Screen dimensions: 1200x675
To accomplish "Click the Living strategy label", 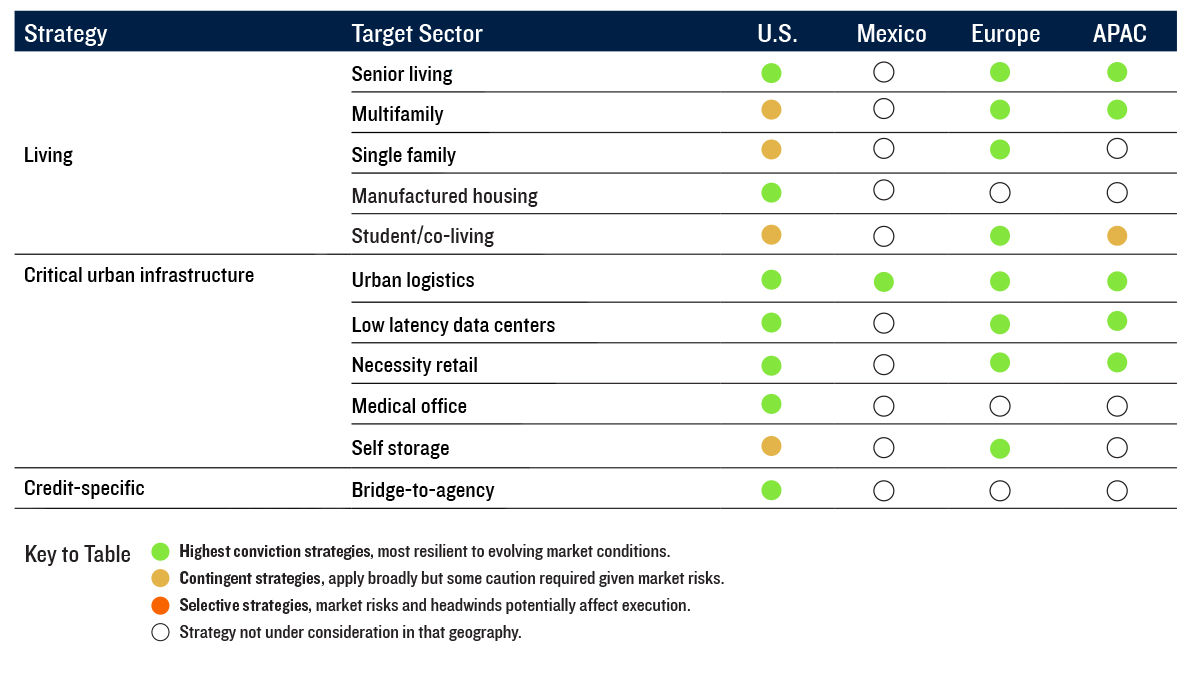I will pos(48,155).
